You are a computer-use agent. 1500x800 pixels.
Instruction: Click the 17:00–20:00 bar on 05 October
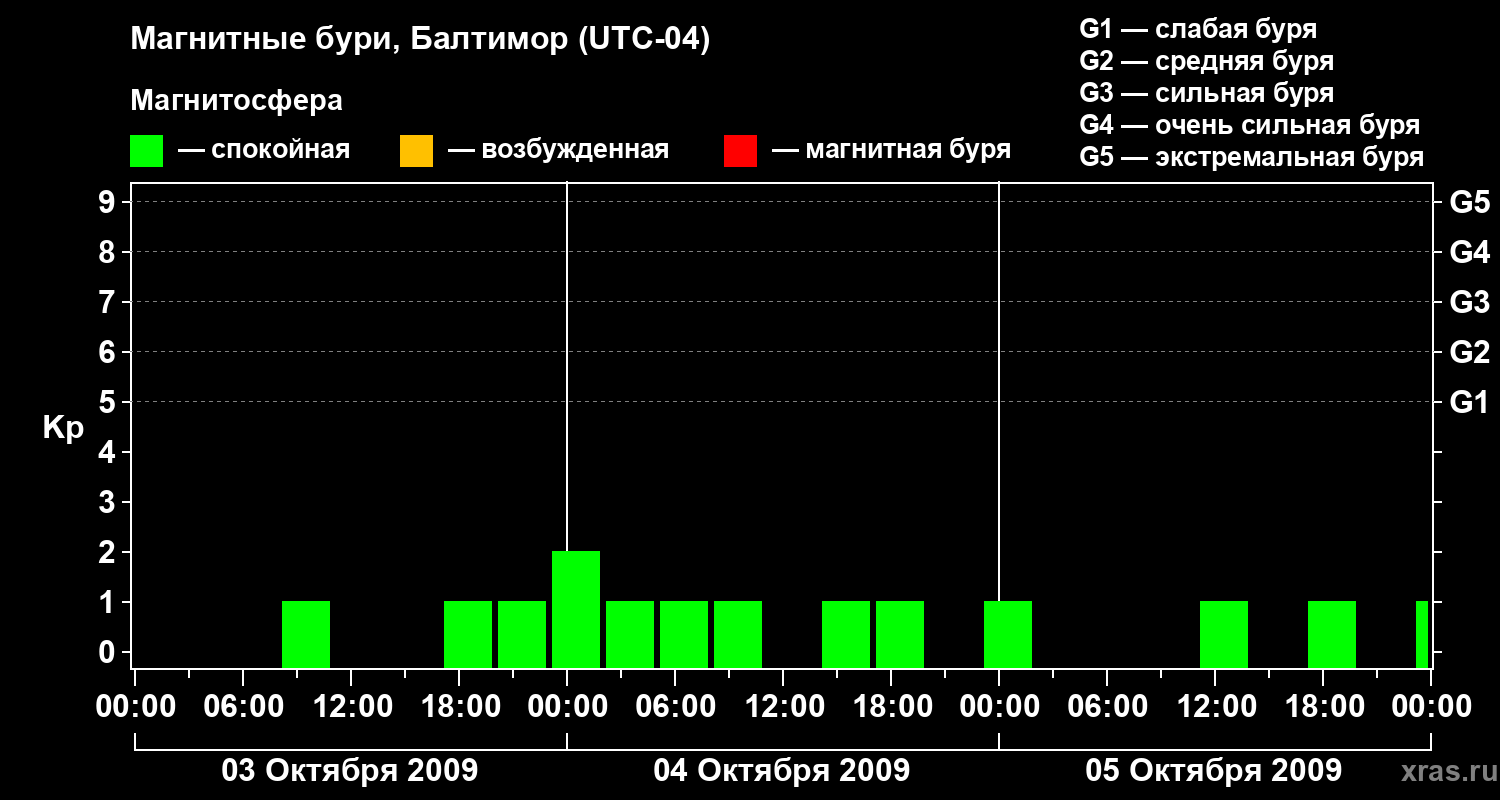click(x=1332, y=634)
